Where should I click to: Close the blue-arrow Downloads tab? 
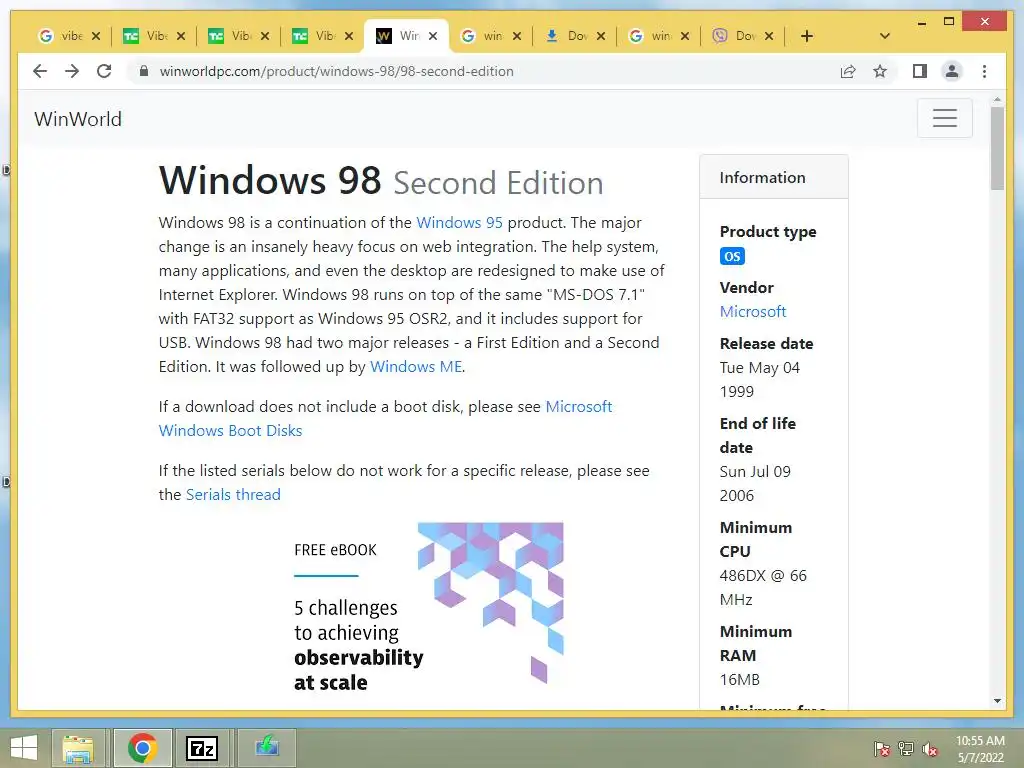[x=601, y=36]
